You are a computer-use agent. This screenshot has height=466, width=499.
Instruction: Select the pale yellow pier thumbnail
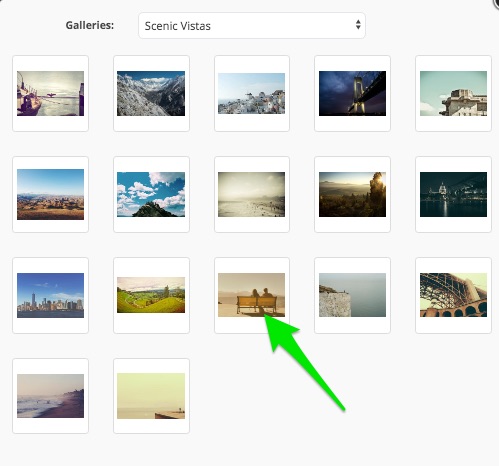point(151,396)
